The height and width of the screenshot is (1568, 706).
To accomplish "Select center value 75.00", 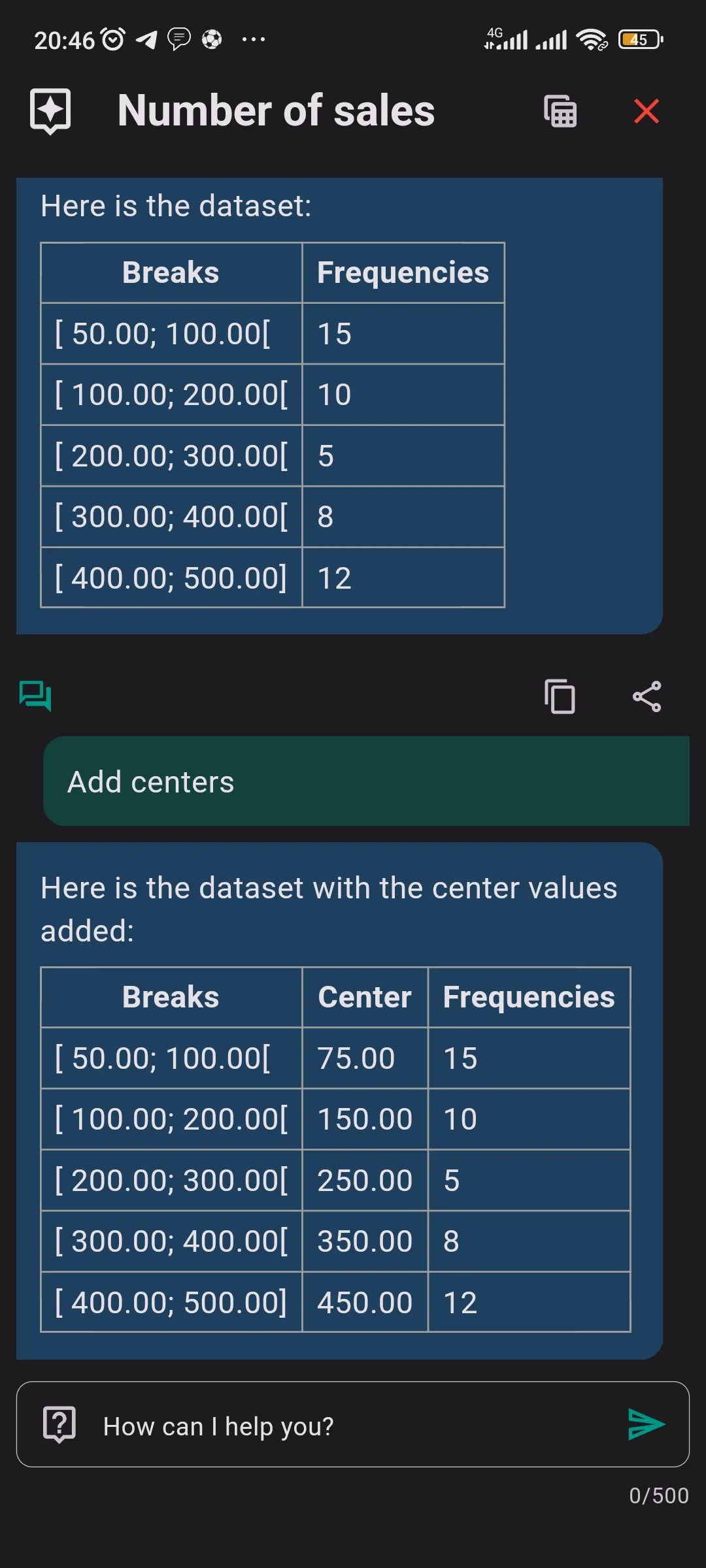I will [365, 1058].
